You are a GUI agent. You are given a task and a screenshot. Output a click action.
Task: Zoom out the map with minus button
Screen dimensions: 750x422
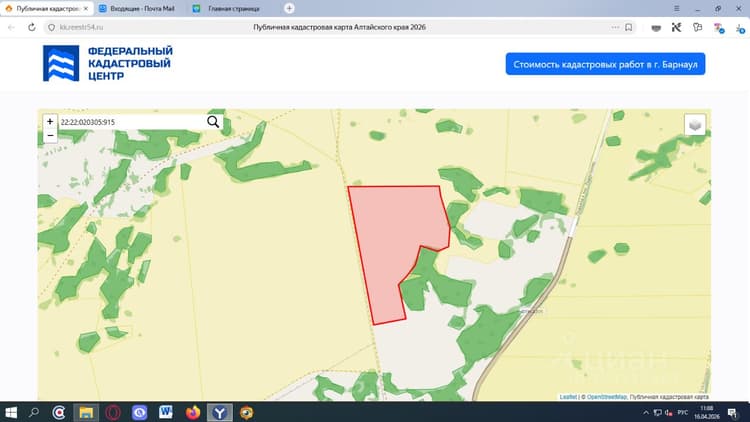click(50, 135)
